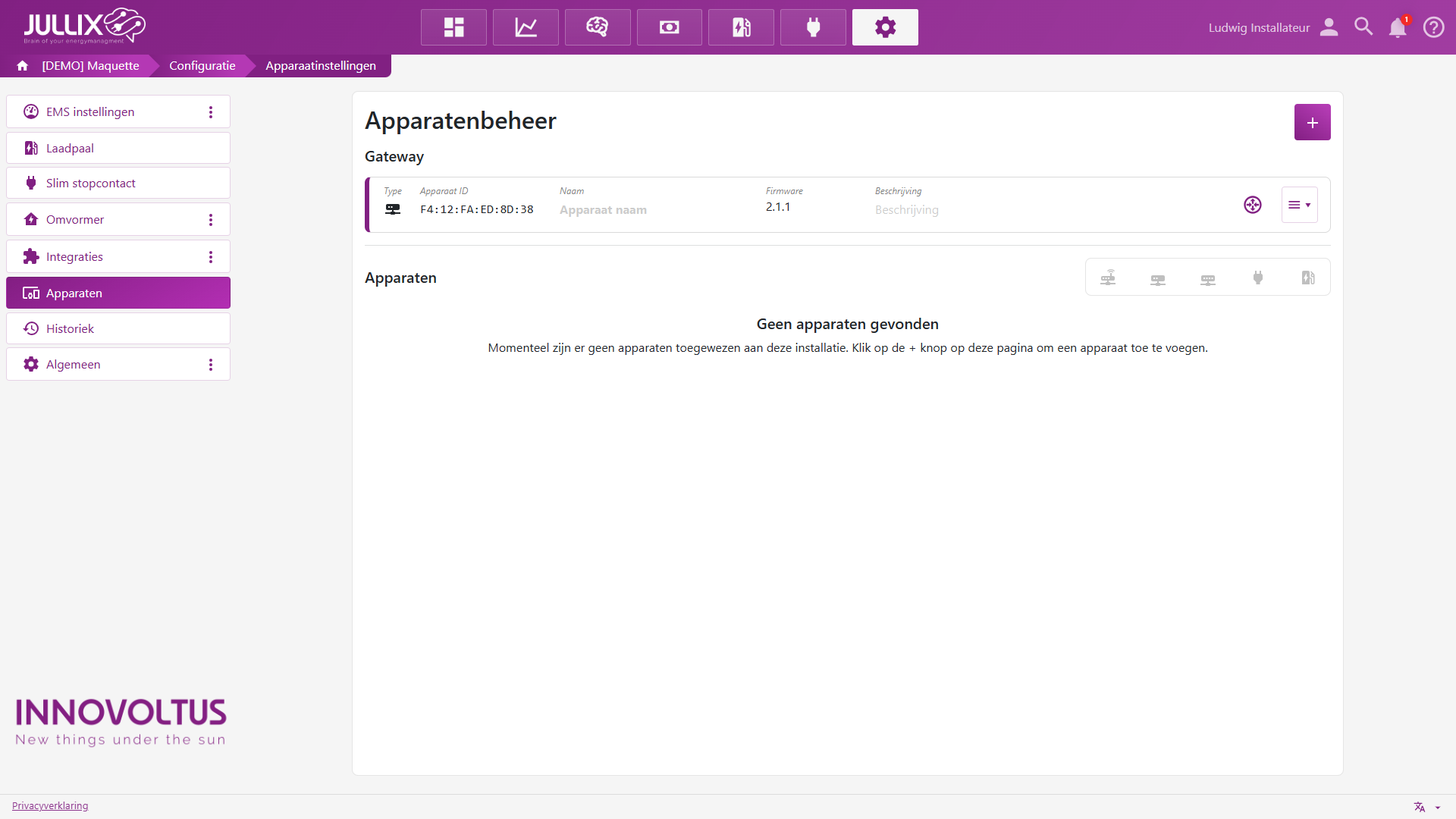Toggle smart plug device filter
This screenshot has height=819, width=1456.
(x=1258, y=278)
